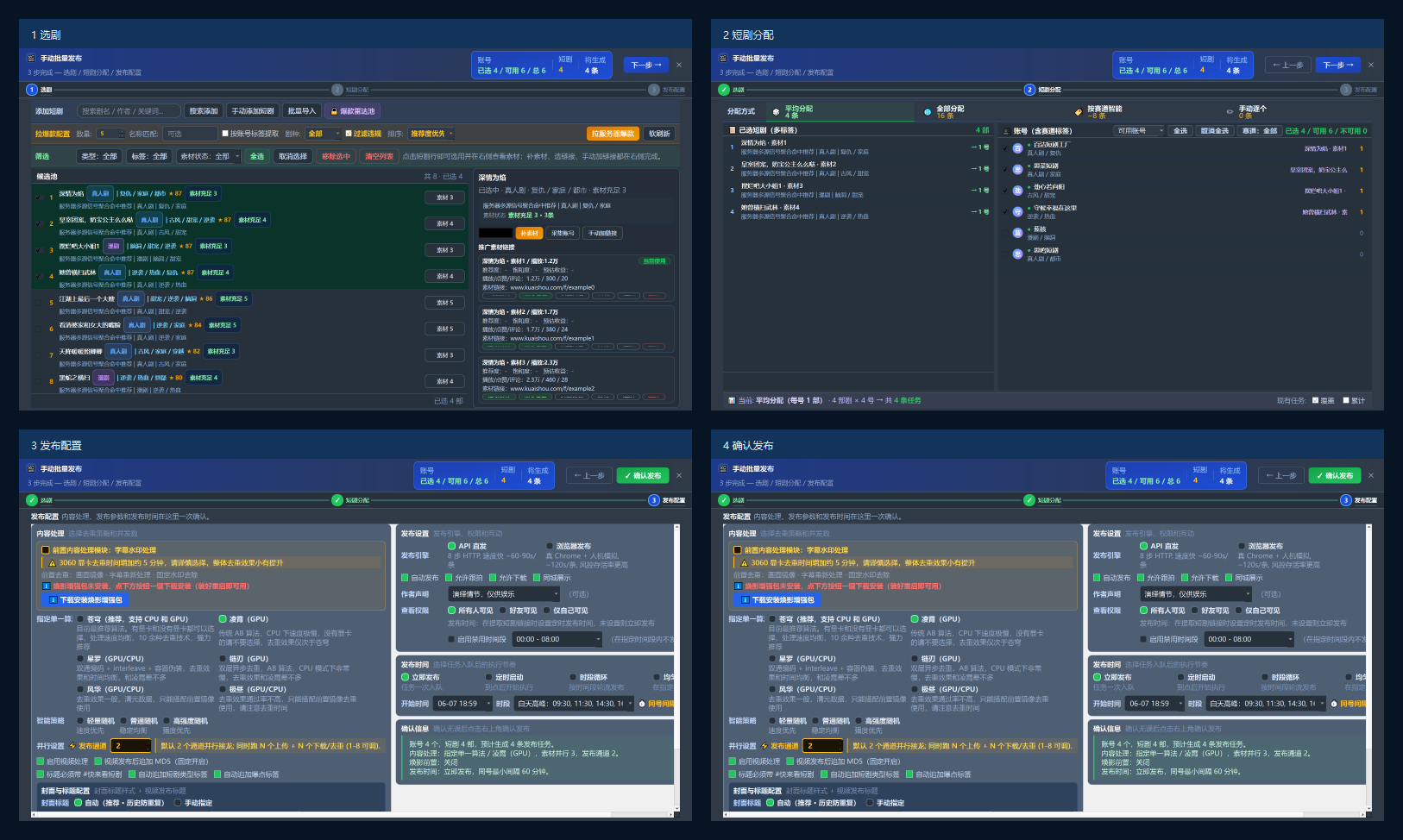Click the 守候幸福在这里 account avatar
This screenshot has width=1403, height=840.
pyautogui.click(x=1018, y=211)
